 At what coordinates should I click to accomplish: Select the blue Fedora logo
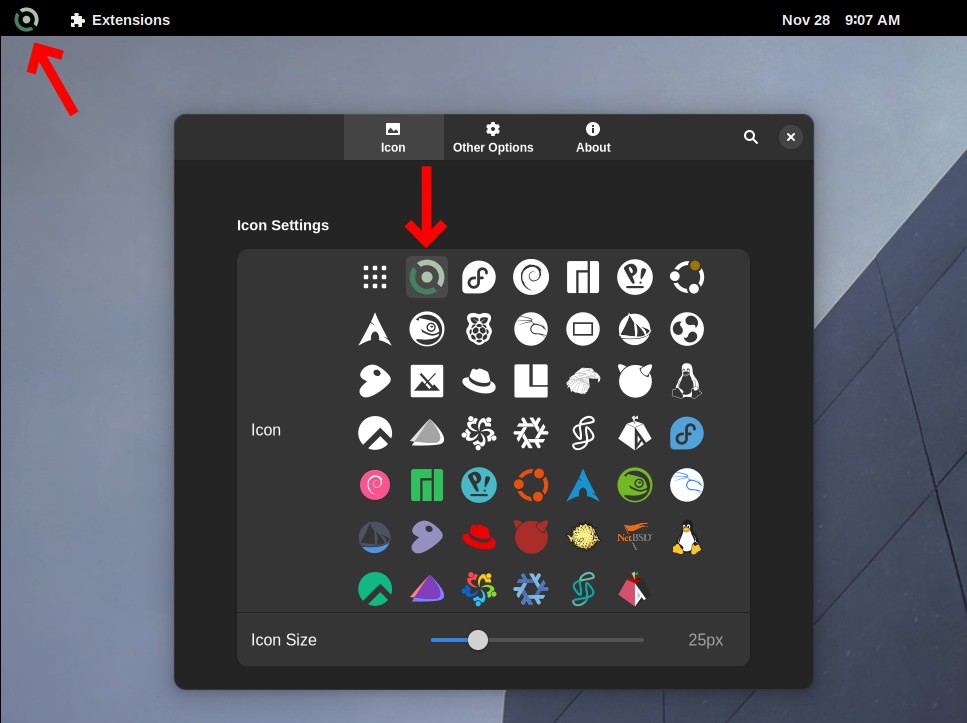click(x=687, y=432)
